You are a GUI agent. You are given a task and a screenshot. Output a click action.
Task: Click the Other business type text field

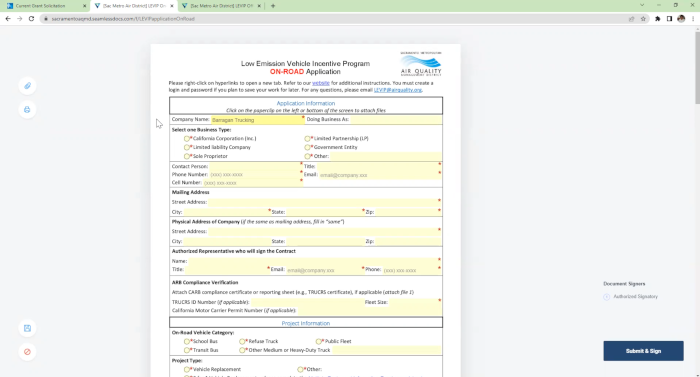[386, 156]
